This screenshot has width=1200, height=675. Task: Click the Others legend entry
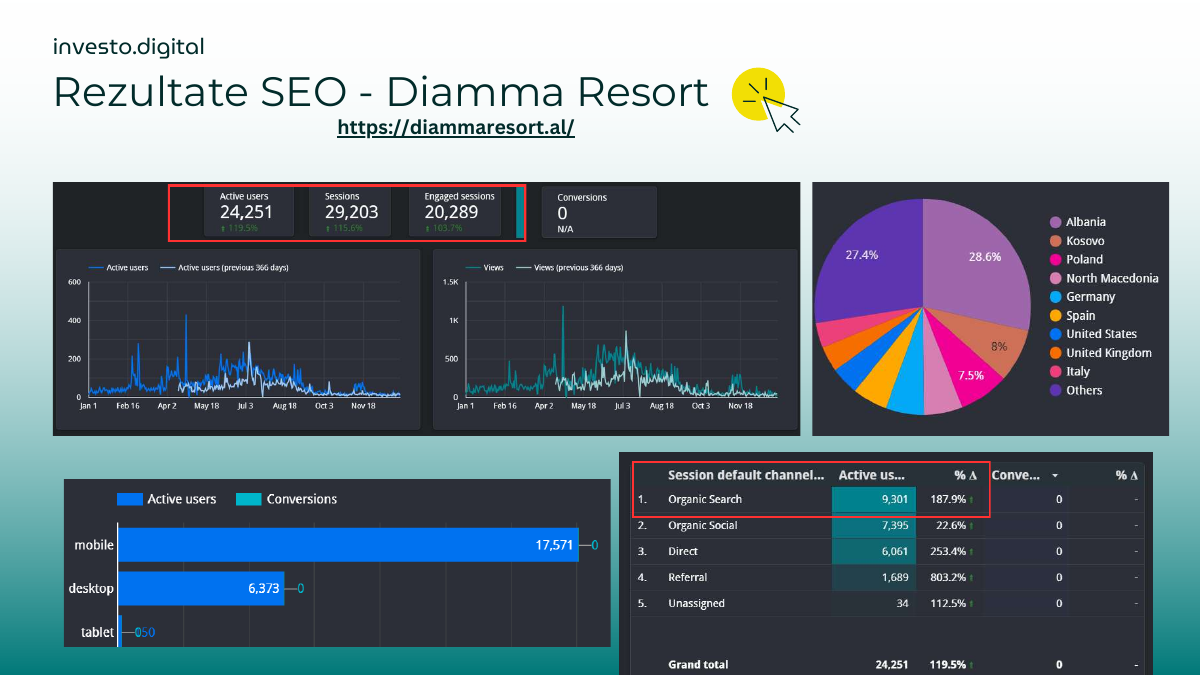click(1076, 390)
